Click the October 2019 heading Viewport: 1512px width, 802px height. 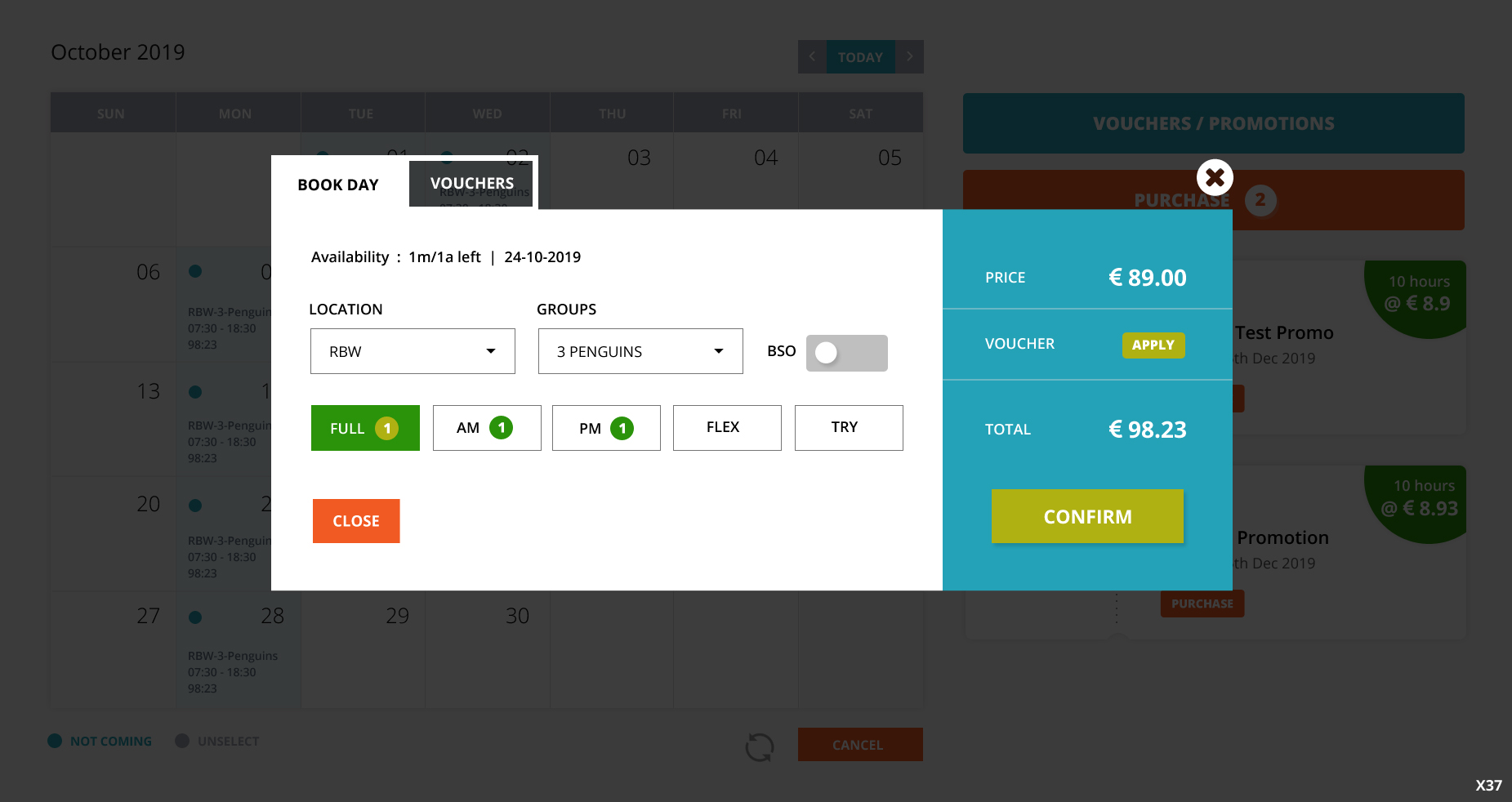(x=118, y=52)
